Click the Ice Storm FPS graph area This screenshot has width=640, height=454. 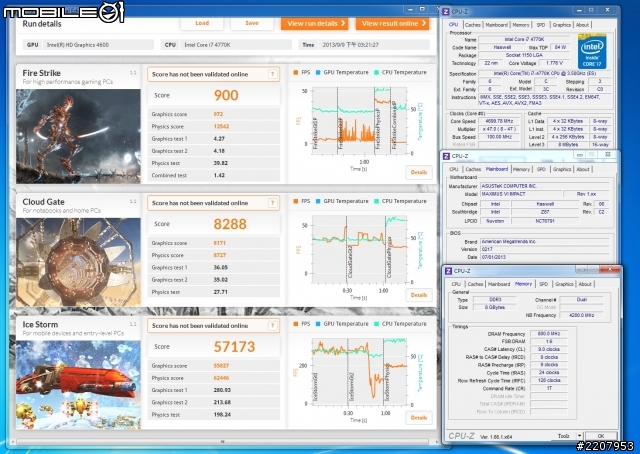coord(359,371)
